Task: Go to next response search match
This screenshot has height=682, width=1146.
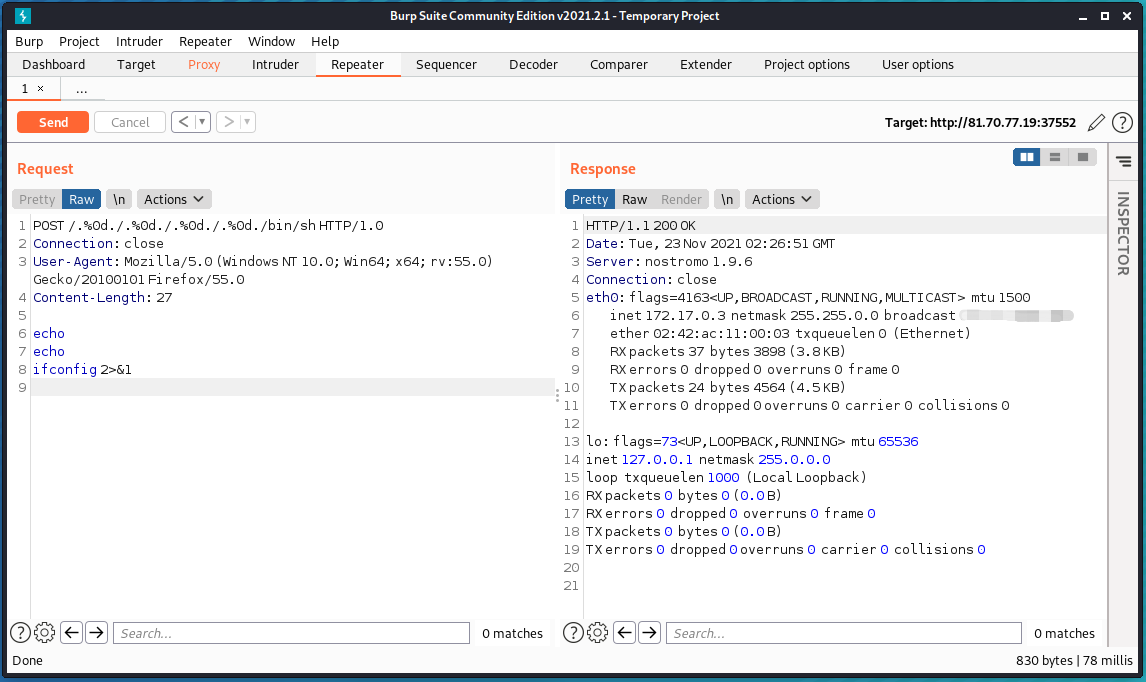Action: (x=649, y=632)
